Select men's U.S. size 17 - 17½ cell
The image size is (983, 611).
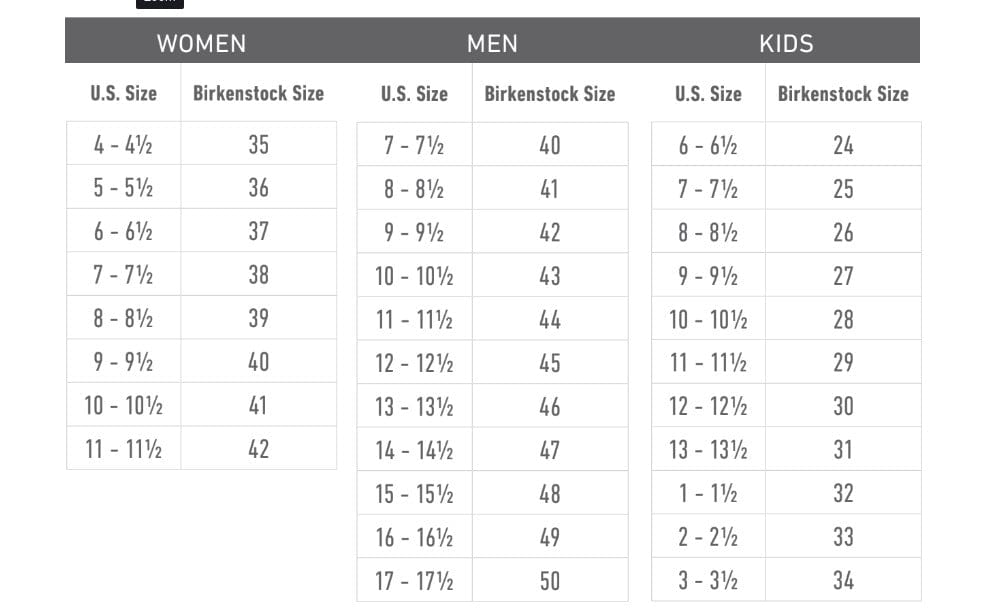click(x=414, y=581)
